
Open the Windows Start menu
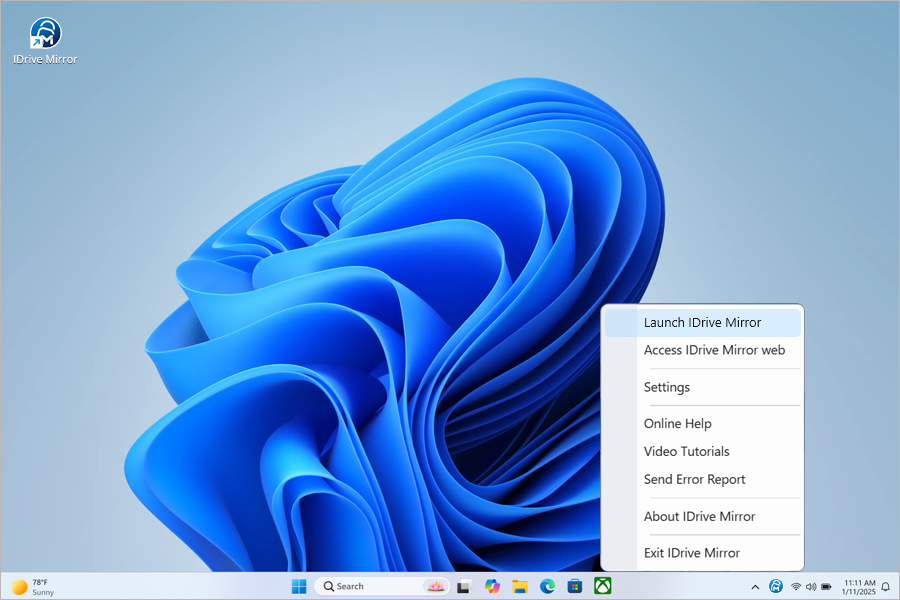pyautogui.click(x=299, y=586)
